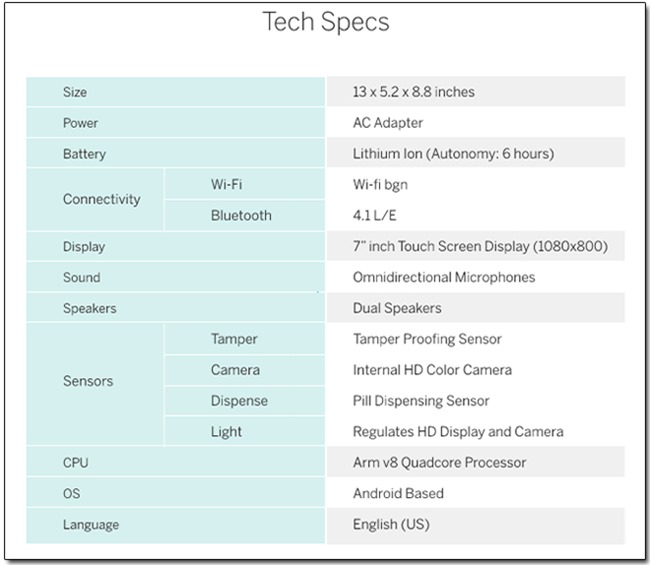Select the 4.1 L/E Bluetooth value
The image size is (650, 565).
[x=374, y=216]
